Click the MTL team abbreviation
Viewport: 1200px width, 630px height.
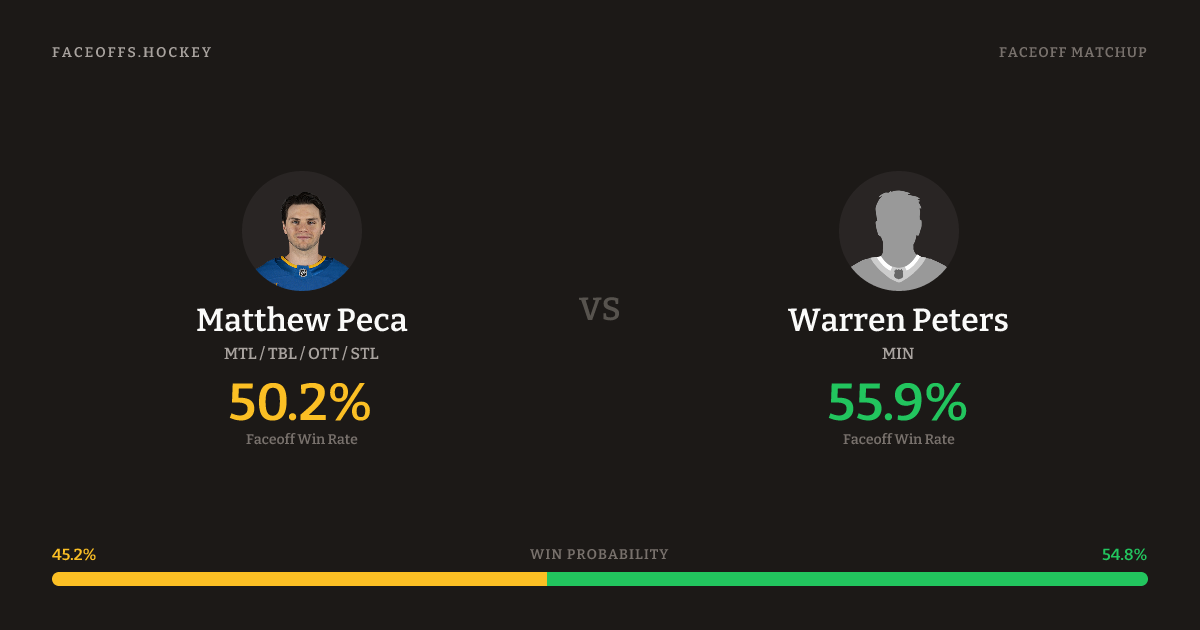[x=240, y=354]
